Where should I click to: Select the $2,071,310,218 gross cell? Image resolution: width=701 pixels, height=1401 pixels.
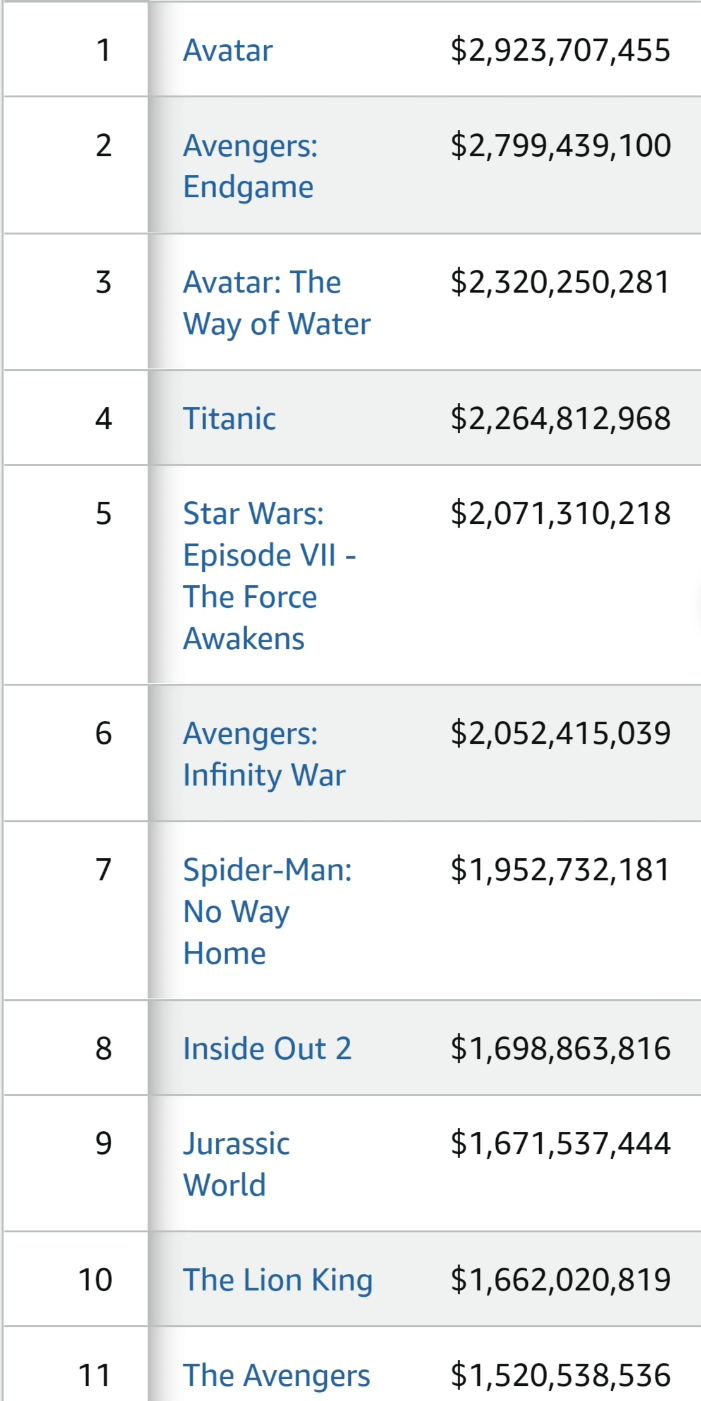click(560, 514)
